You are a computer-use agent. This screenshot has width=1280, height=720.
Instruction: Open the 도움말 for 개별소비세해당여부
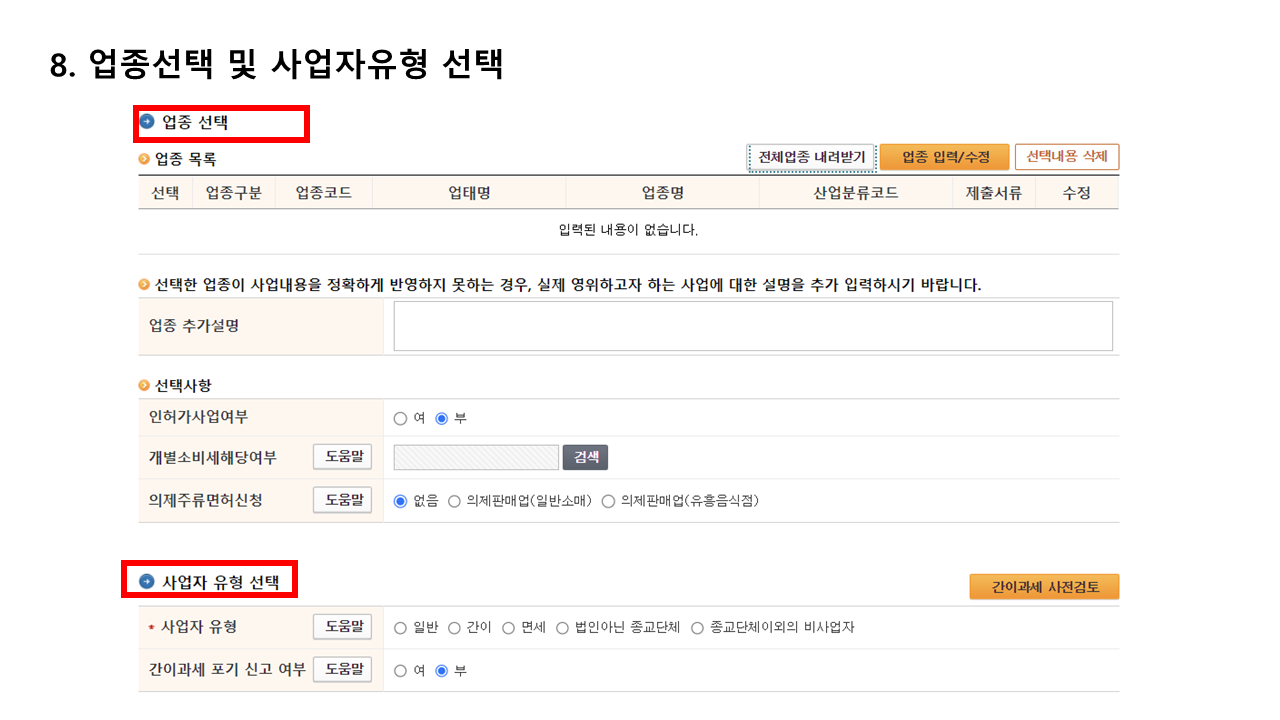(342, 456)
